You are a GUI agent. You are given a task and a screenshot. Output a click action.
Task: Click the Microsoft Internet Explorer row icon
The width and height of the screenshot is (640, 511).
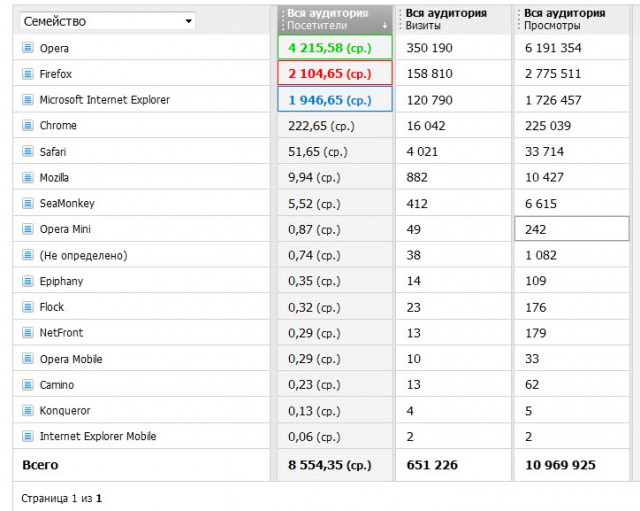pos(27,100)
